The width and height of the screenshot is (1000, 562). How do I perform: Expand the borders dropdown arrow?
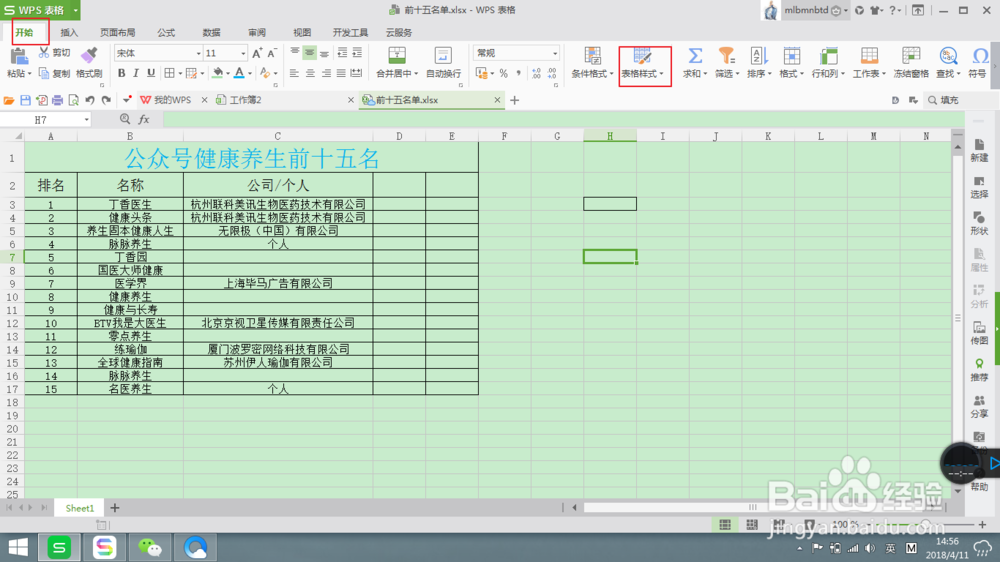tap(180, 74)
